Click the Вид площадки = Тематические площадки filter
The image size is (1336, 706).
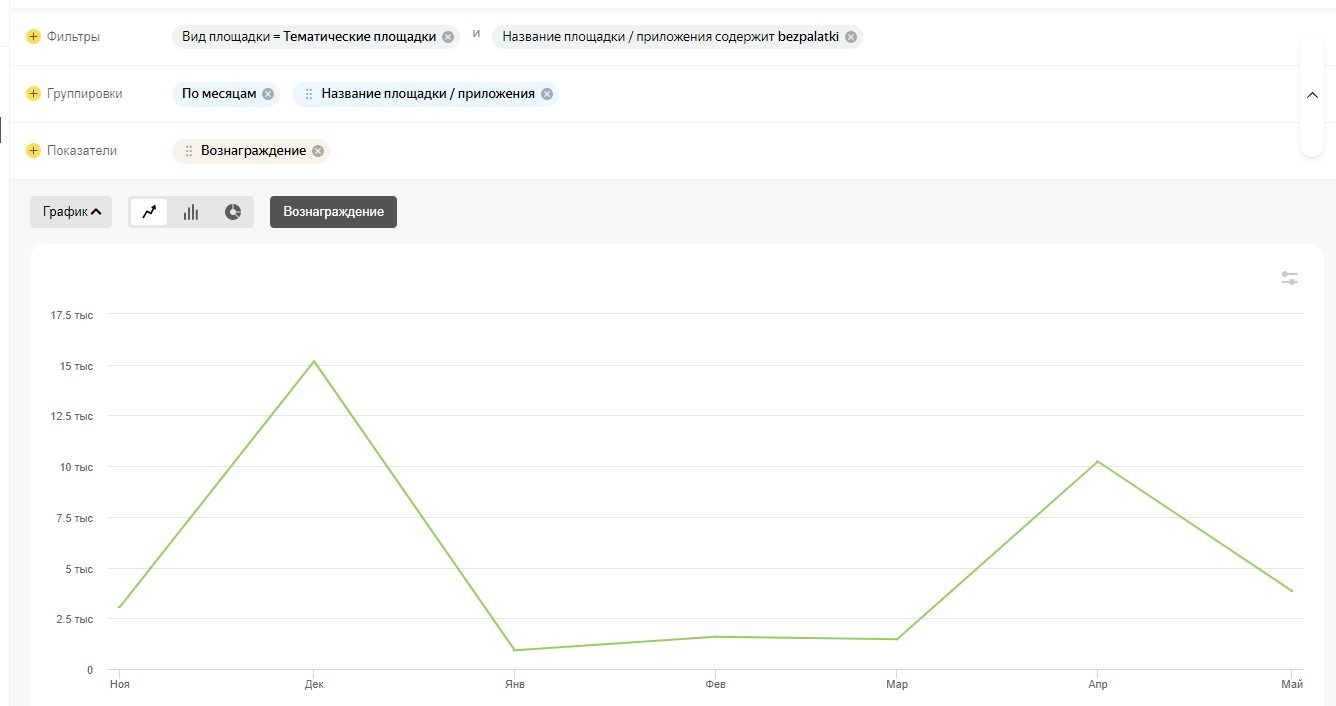[x=308, y=37]
